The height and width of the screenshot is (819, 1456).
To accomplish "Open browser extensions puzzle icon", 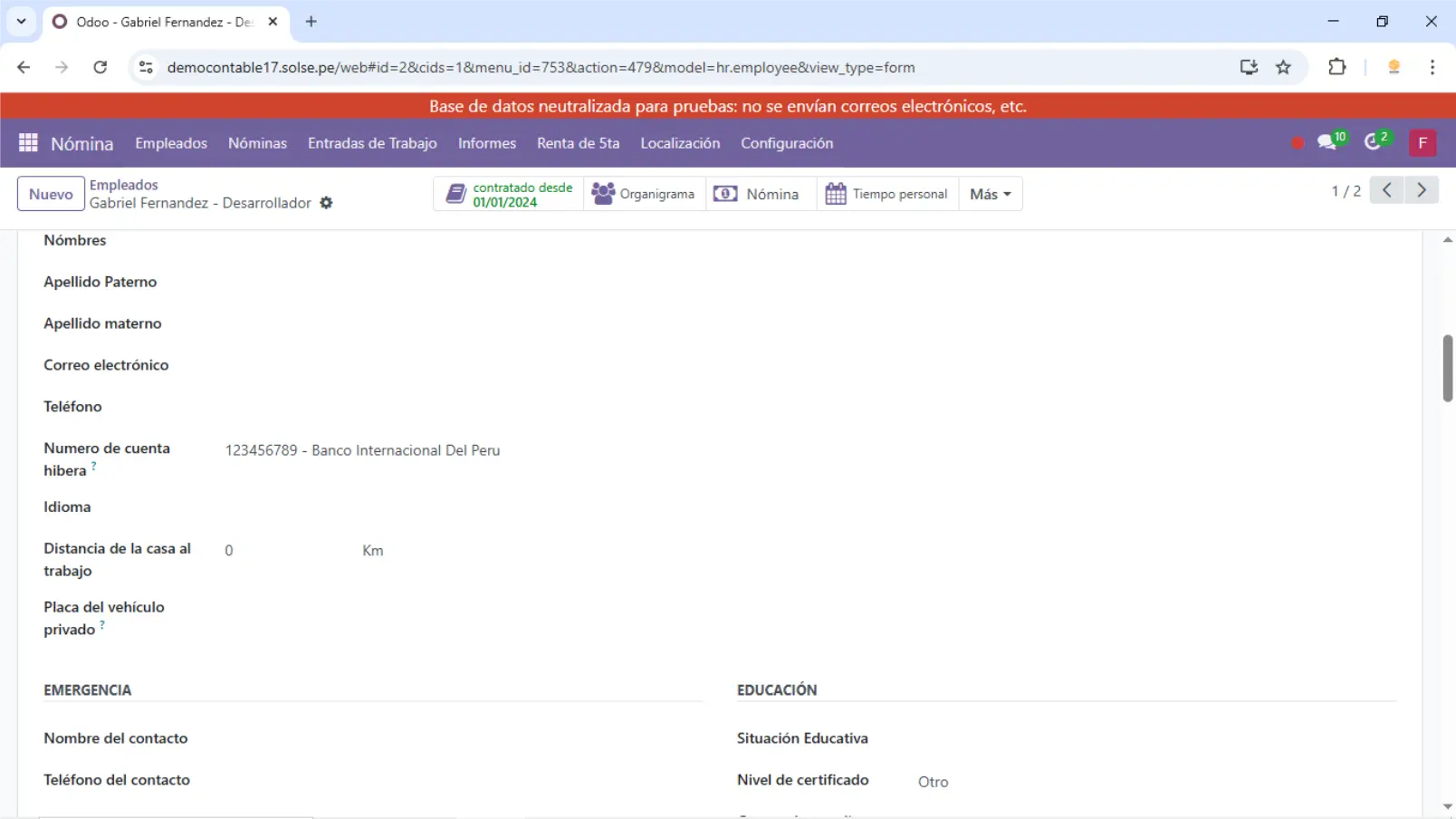I will pyautogui.click(x=1336, y=67).
